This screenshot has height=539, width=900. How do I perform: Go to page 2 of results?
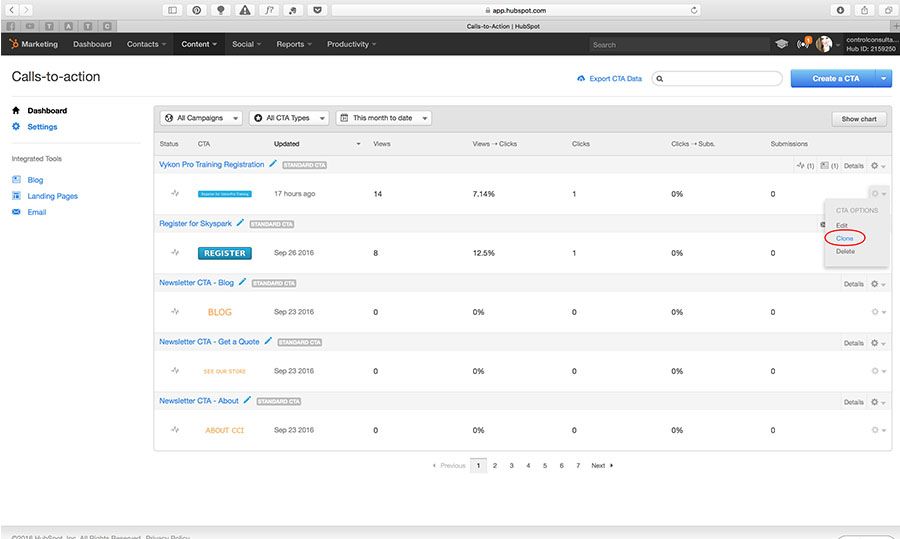point(495,466)
